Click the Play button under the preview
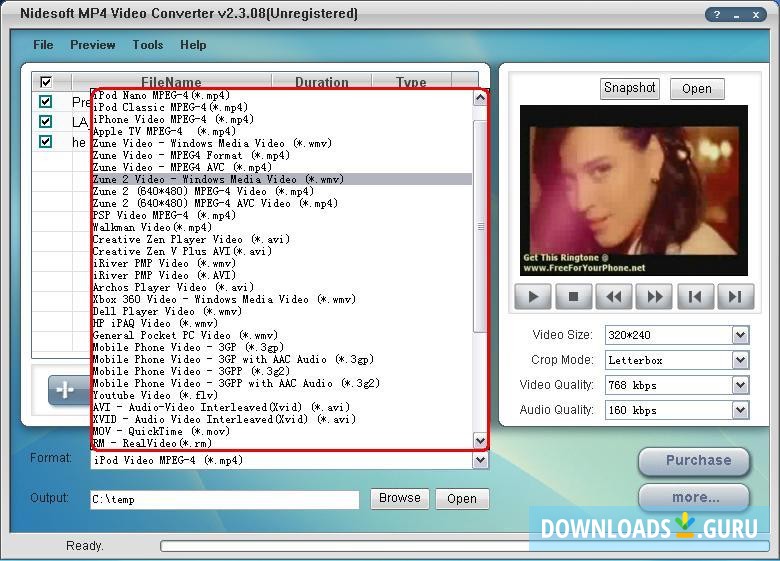Viewport: 780px width, 561px height. pos(533,297)
